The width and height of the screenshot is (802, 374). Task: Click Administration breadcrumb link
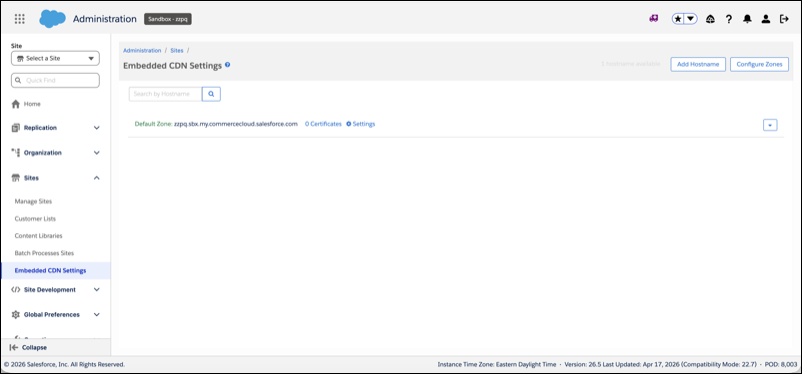142,51
